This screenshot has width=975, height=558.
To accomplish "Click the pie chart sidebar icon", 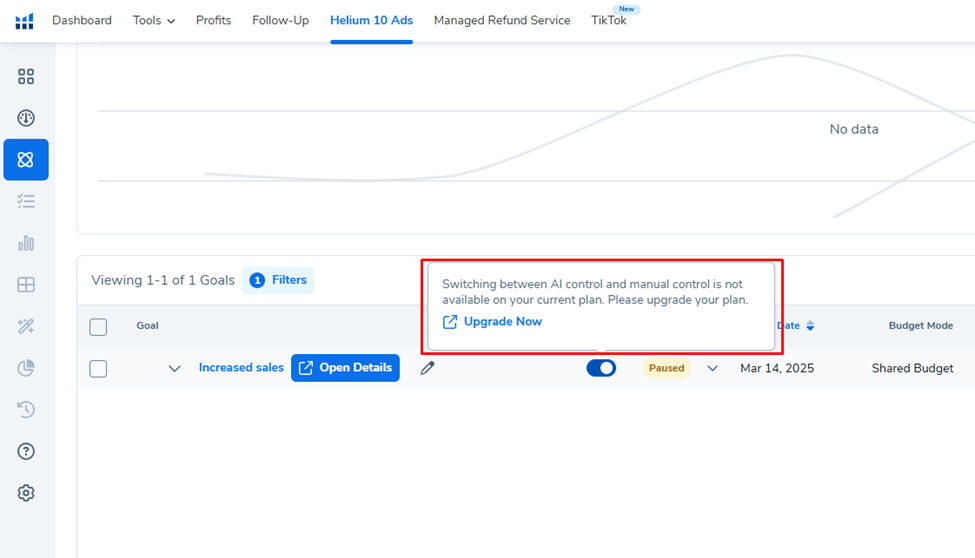I will 26,368.
